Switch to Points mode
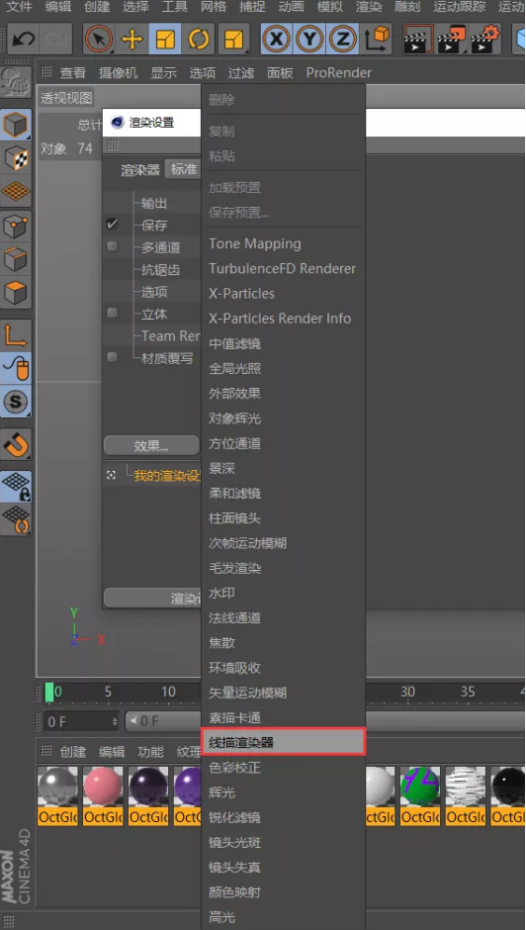The height and width of the screenshot is (930, 526). [x=16, y=226]
